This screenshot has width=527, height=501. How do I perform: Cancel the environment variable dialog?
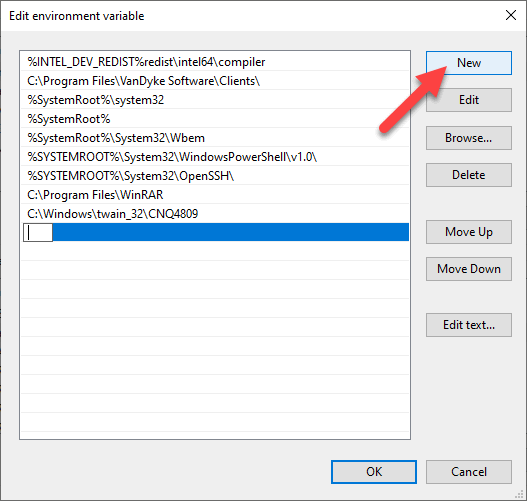(x=469, y=472)
